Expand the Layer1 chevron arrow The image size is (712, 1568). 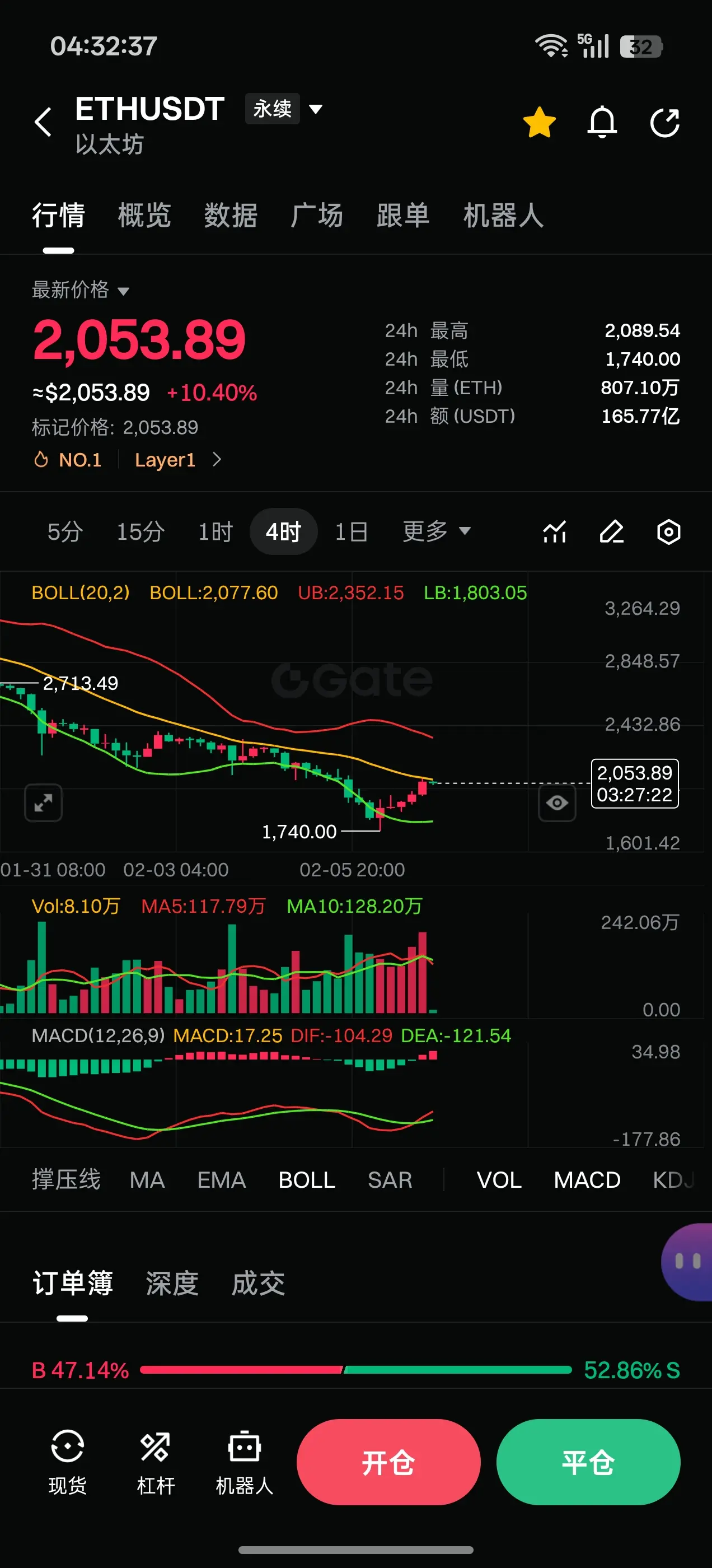[x=217, y=460]
